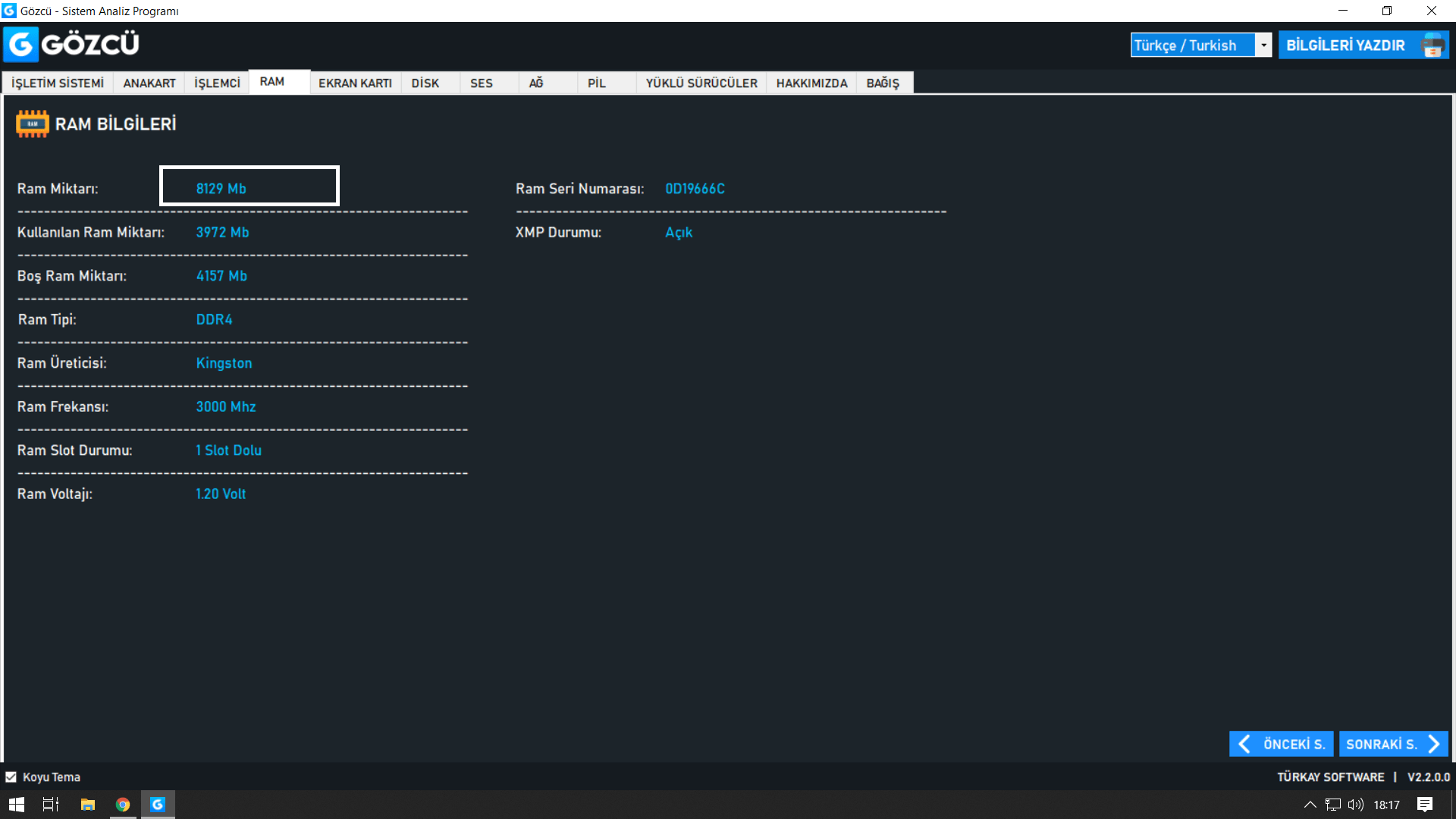Open the volume control in system tray
Image resolution: width=1456 pixels, height=819 pixels.
coord(1355,805)
